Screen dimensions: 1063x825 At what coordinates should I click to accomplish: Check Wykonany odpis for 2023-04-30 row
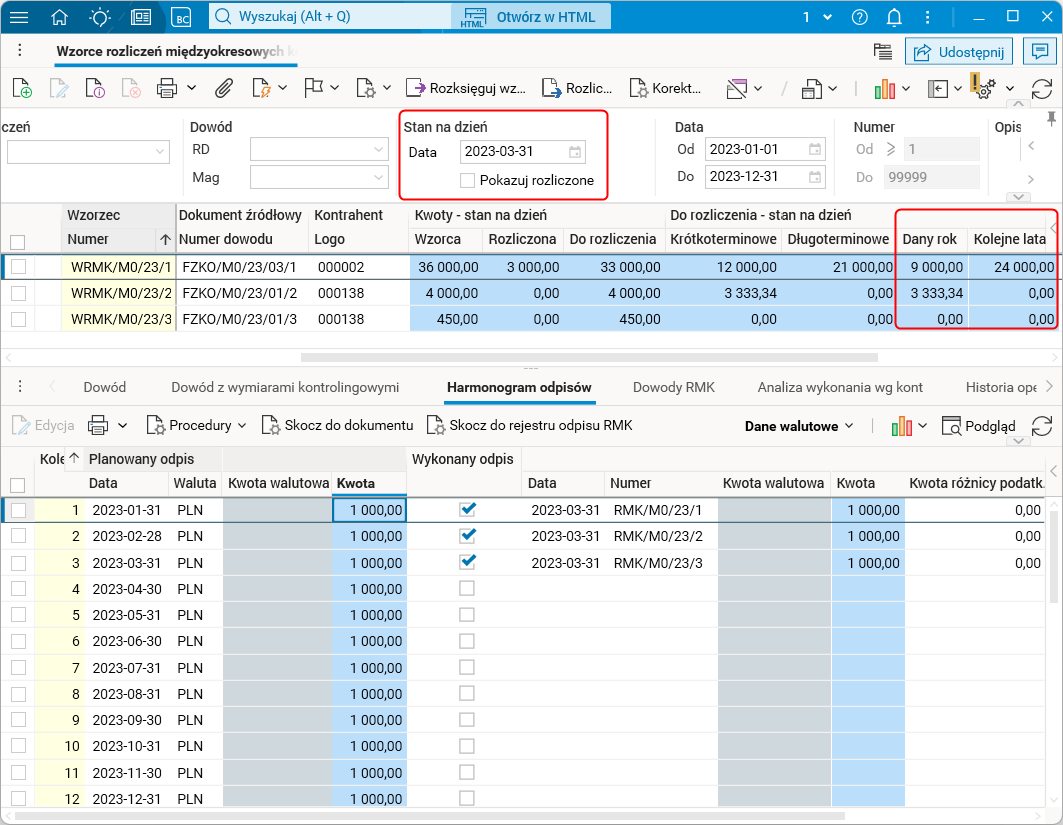tap(467, 589)
